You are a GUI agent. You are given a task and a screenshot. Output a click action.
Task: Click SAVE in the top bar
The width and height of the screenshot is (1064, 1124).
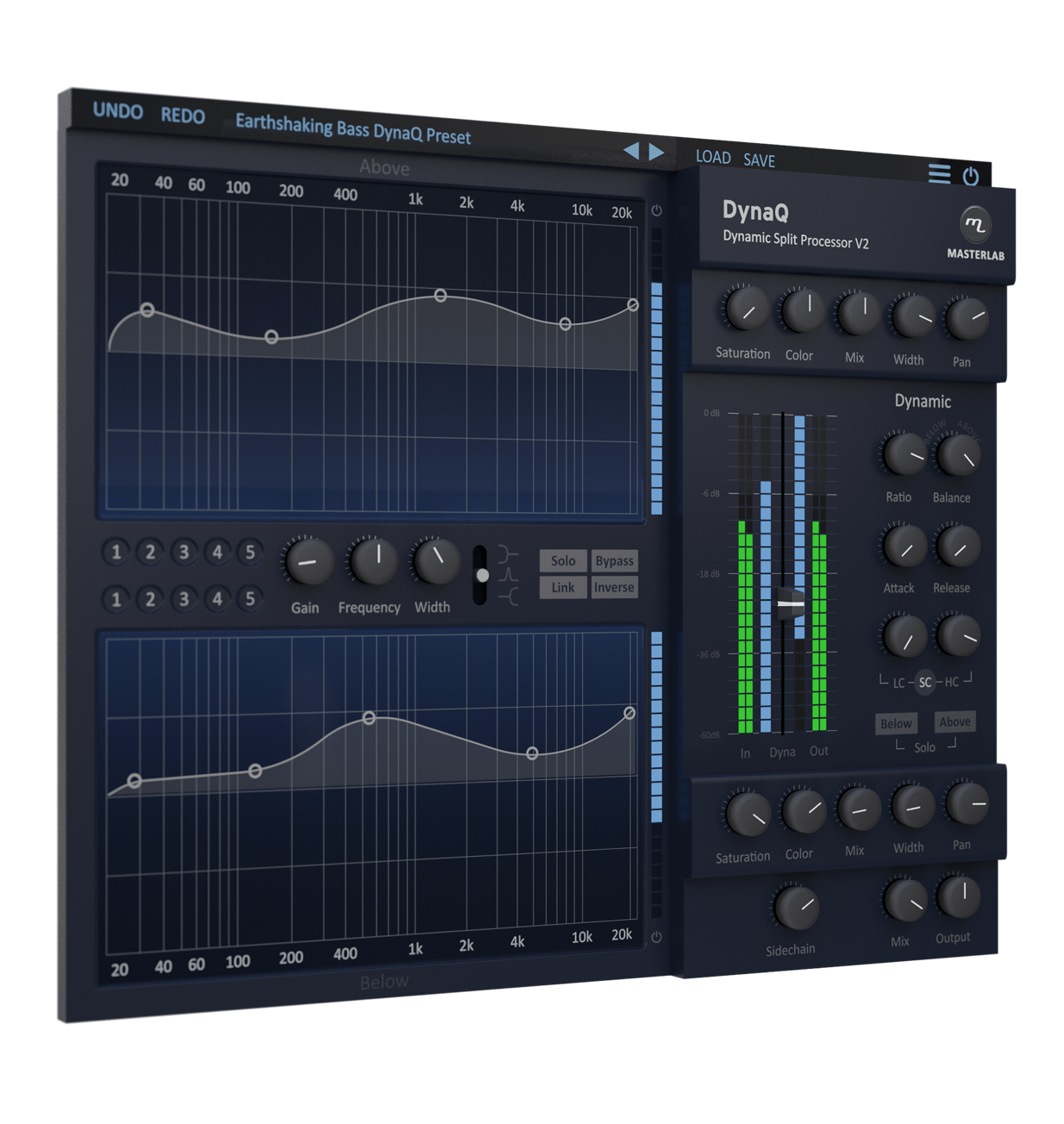pyautogui.click(x=759, y=160)
